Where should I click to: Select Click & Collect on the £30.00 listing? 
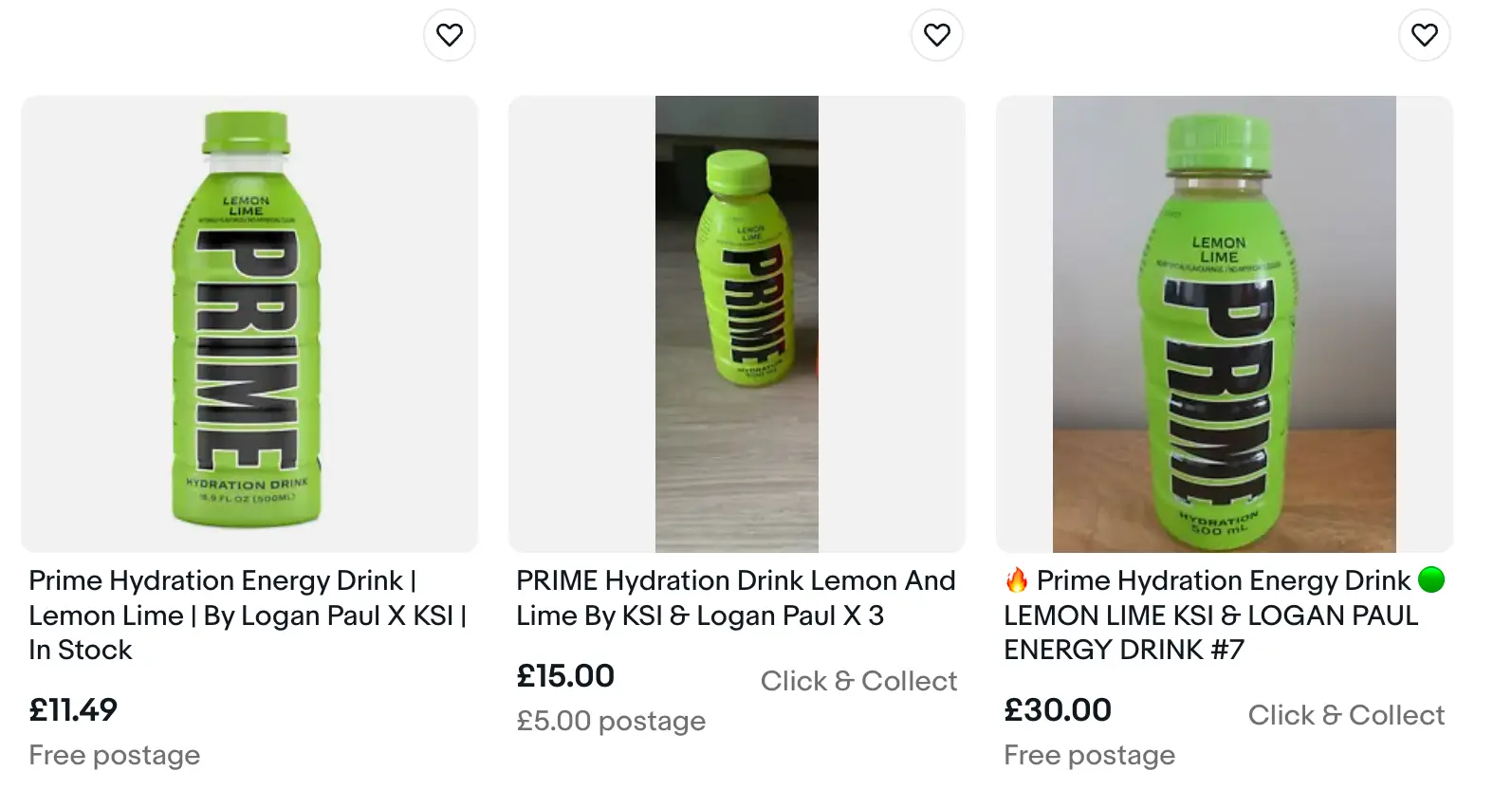tap(1346, 714)
